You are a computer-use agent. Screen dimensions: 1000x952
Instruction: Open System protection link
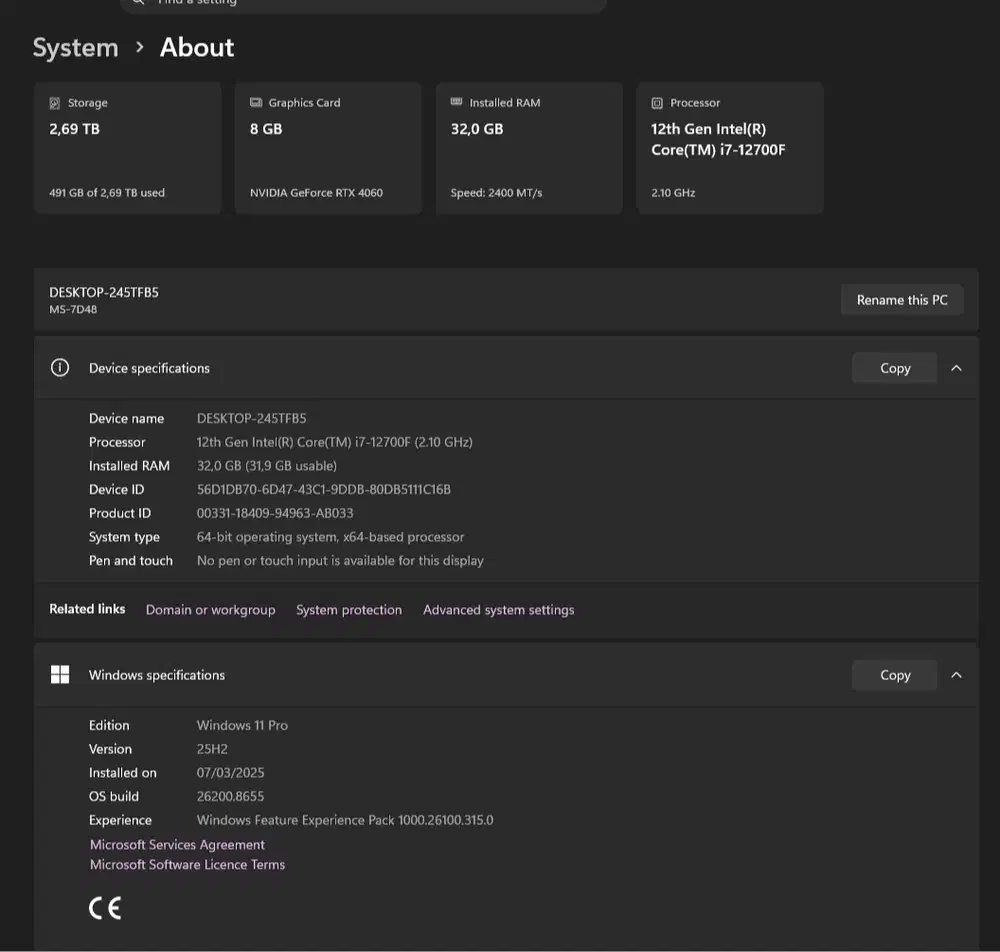(349, 610)
